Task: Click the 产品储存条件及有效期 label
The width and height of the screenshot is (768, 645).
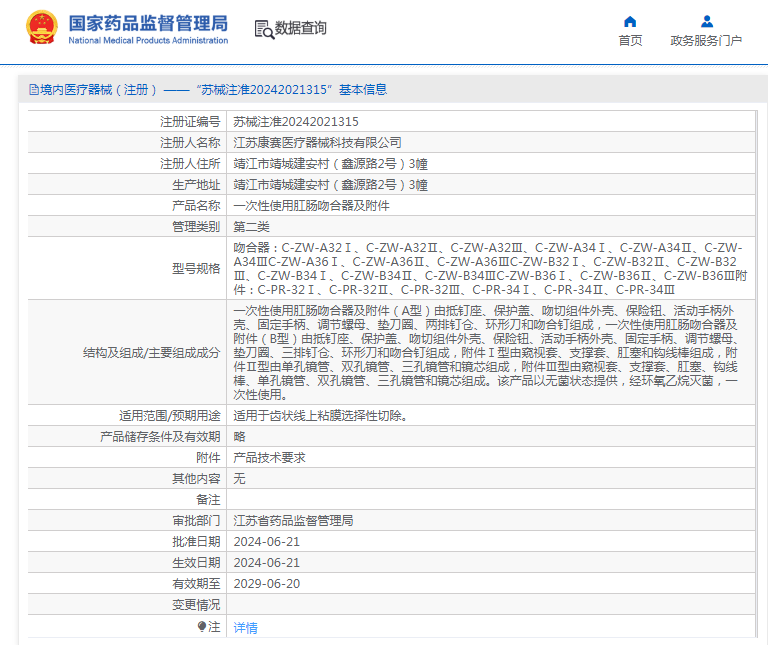Action: pyautogui.click(x=160, y=437)
